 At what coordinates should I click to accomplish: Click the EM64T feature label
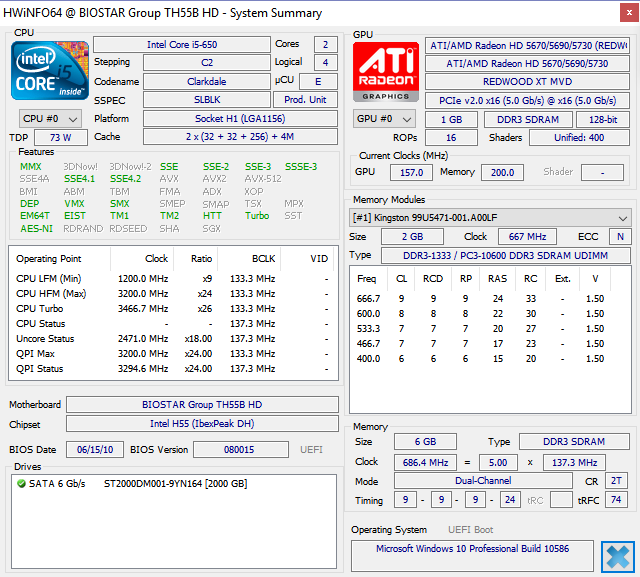click(x=35, y=215)
